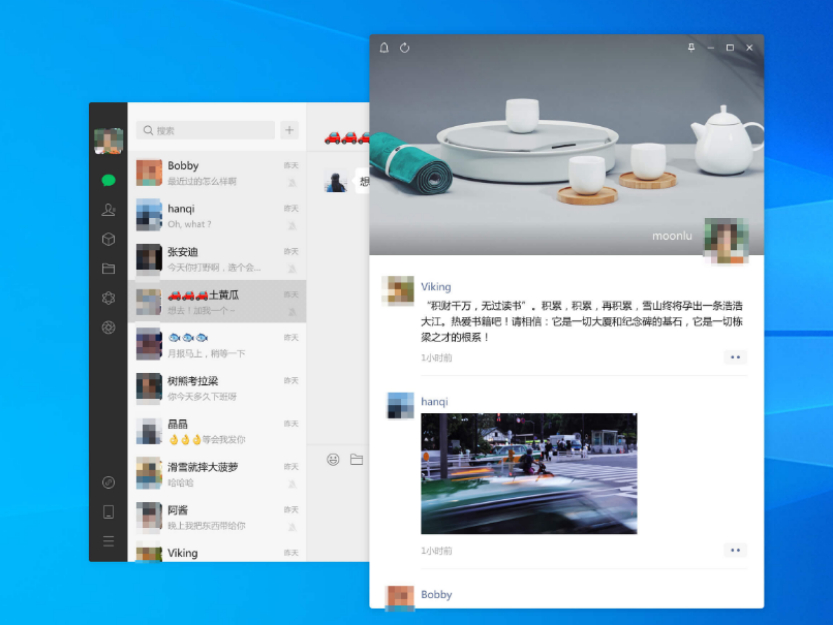Open Viking's profile name link in Moments

click(436, 286)
